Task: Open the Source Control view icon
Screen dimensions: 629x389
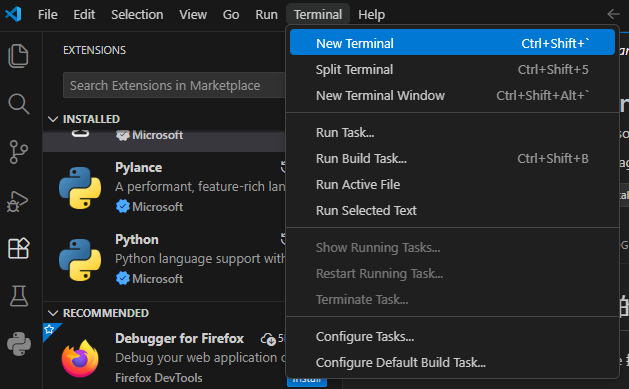Action: [18, 152]
